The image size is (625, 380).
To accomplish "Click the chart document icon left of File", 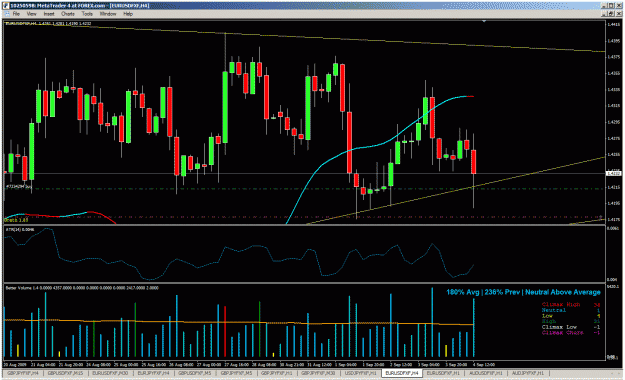I will (6, 14).
